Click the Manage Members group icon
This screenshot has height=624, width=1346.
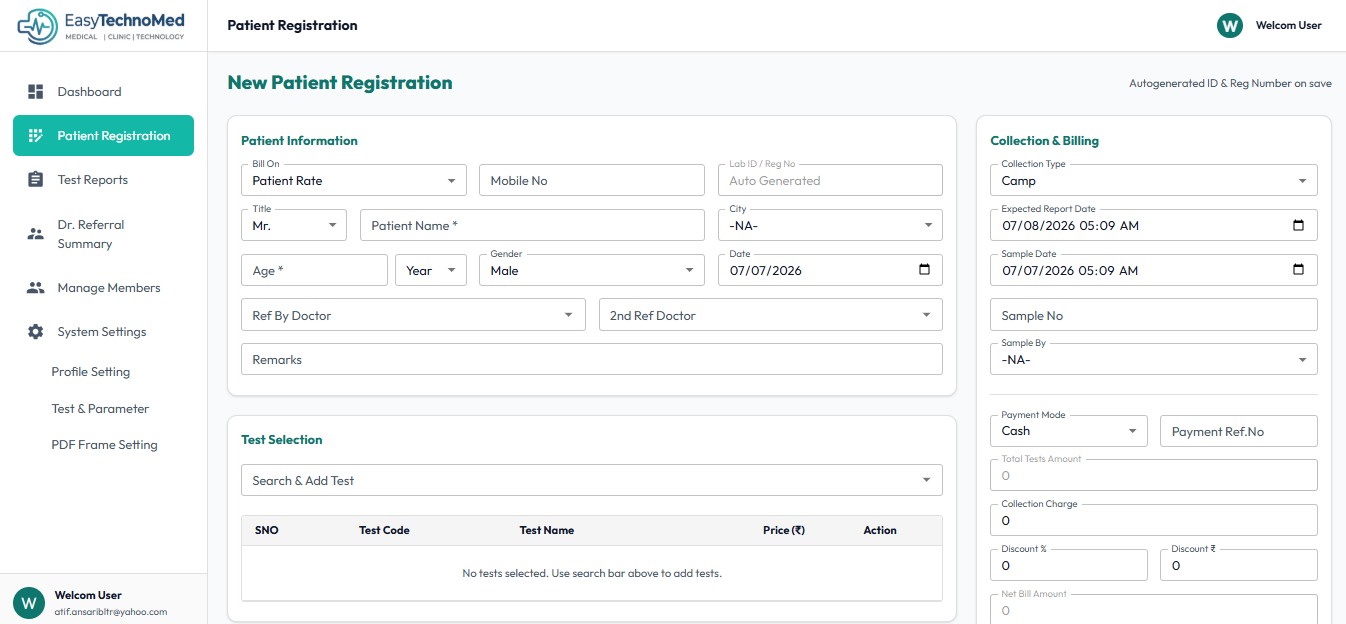point(36,288)
